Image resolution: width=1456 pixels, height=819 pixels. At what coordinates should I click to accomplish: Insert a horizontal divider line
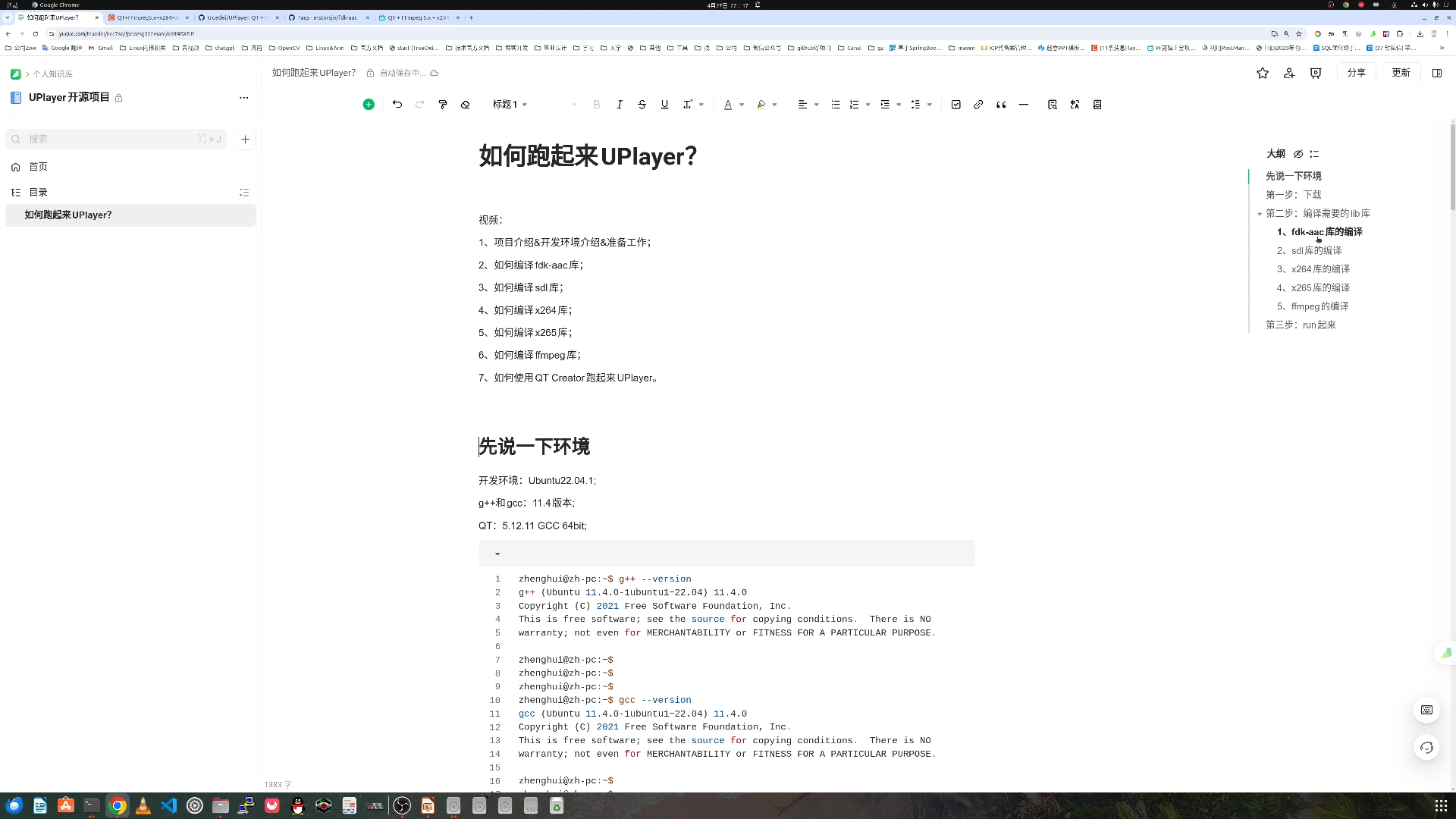tap(1024, 105)
